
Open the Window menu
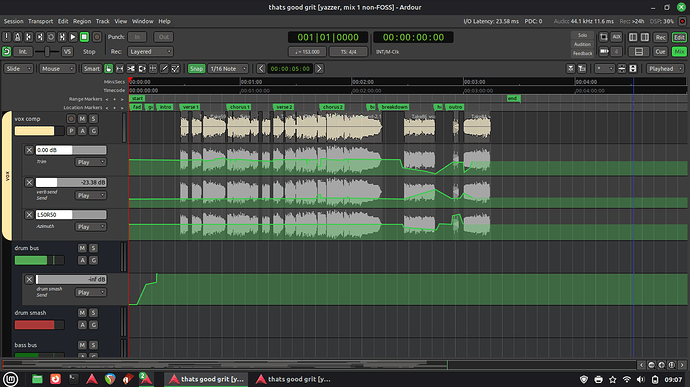tap(143, 21)
